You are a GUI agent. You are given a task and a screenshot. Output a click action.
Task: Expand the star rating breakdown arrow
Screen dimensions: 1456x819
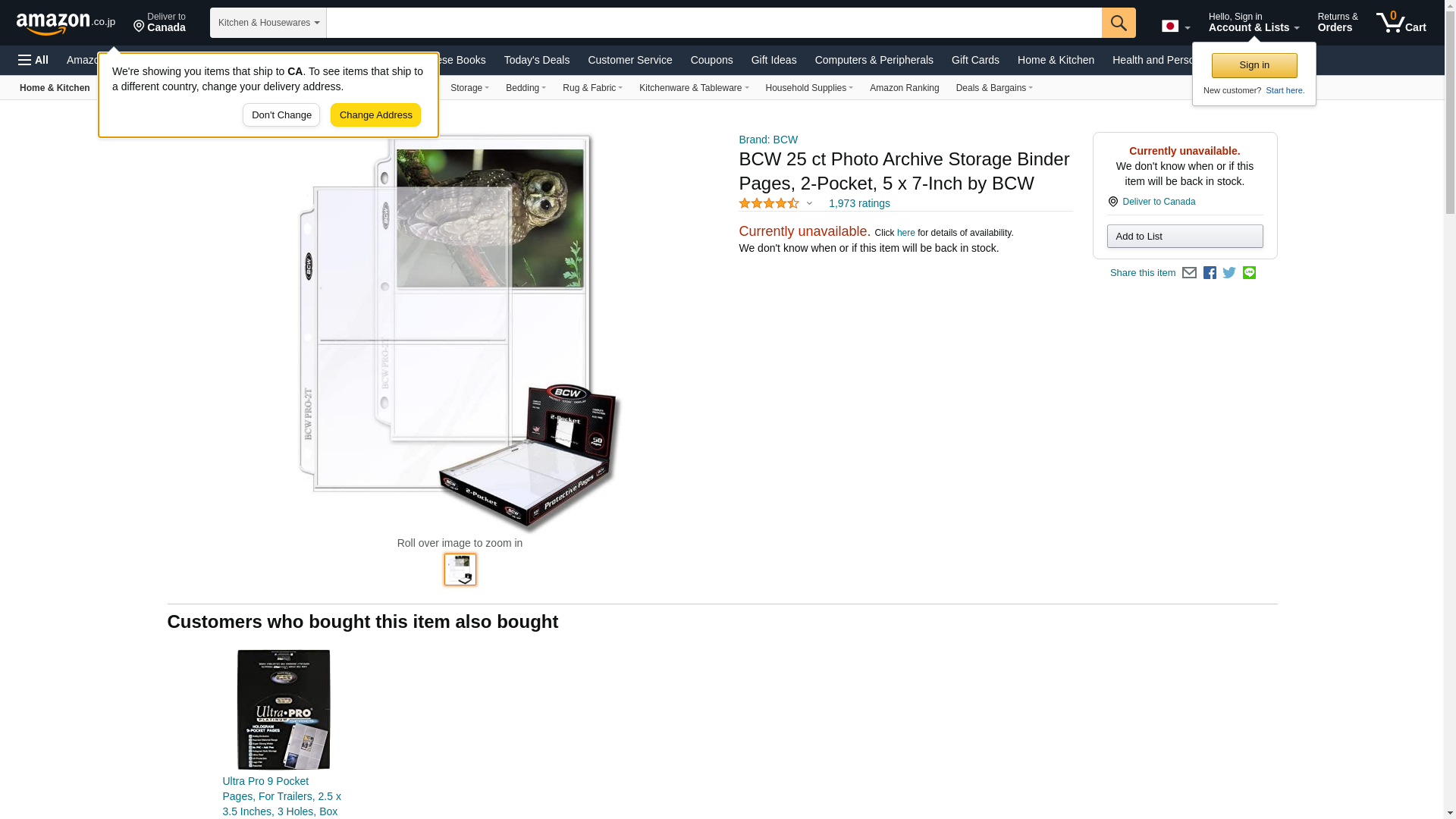tap(809, 203)
